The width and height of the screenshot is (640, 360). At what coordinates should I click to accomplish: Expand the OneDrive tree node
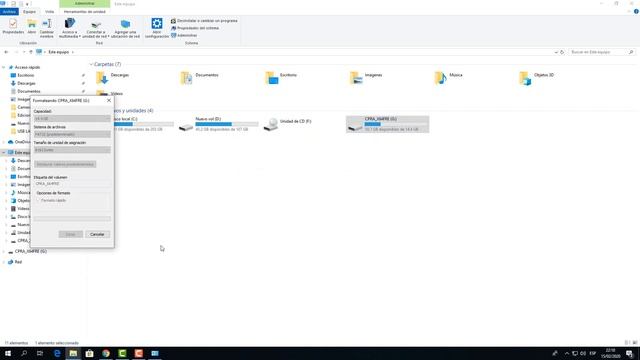pyautogui.click(x=4, y=142)
